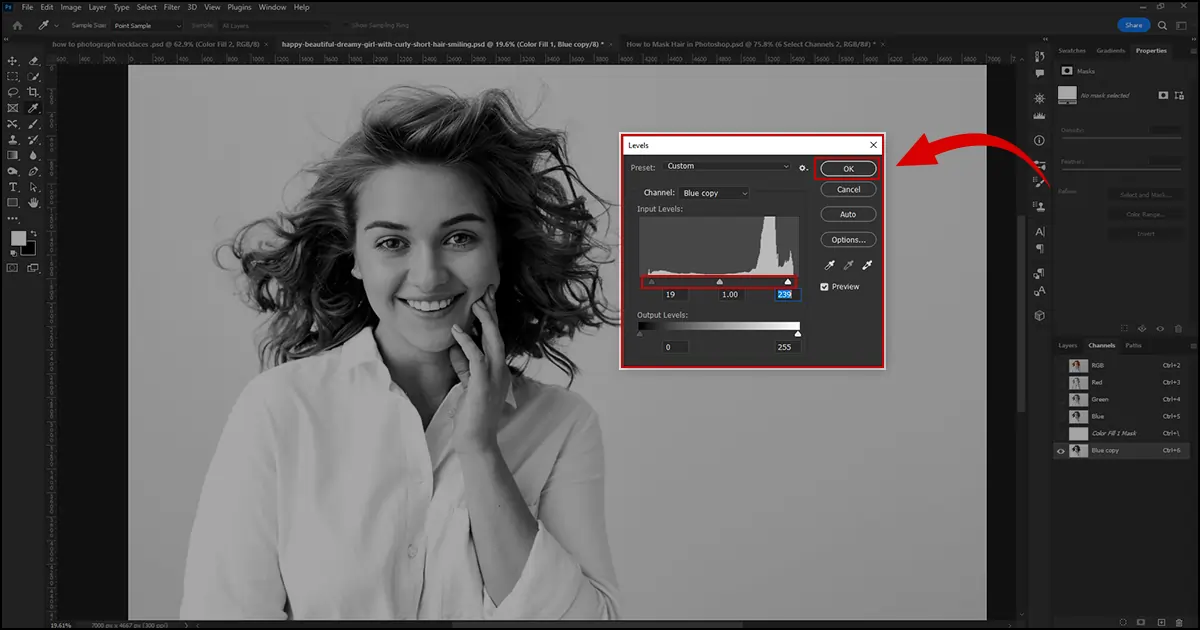Select the Move tool

[13, 61]
